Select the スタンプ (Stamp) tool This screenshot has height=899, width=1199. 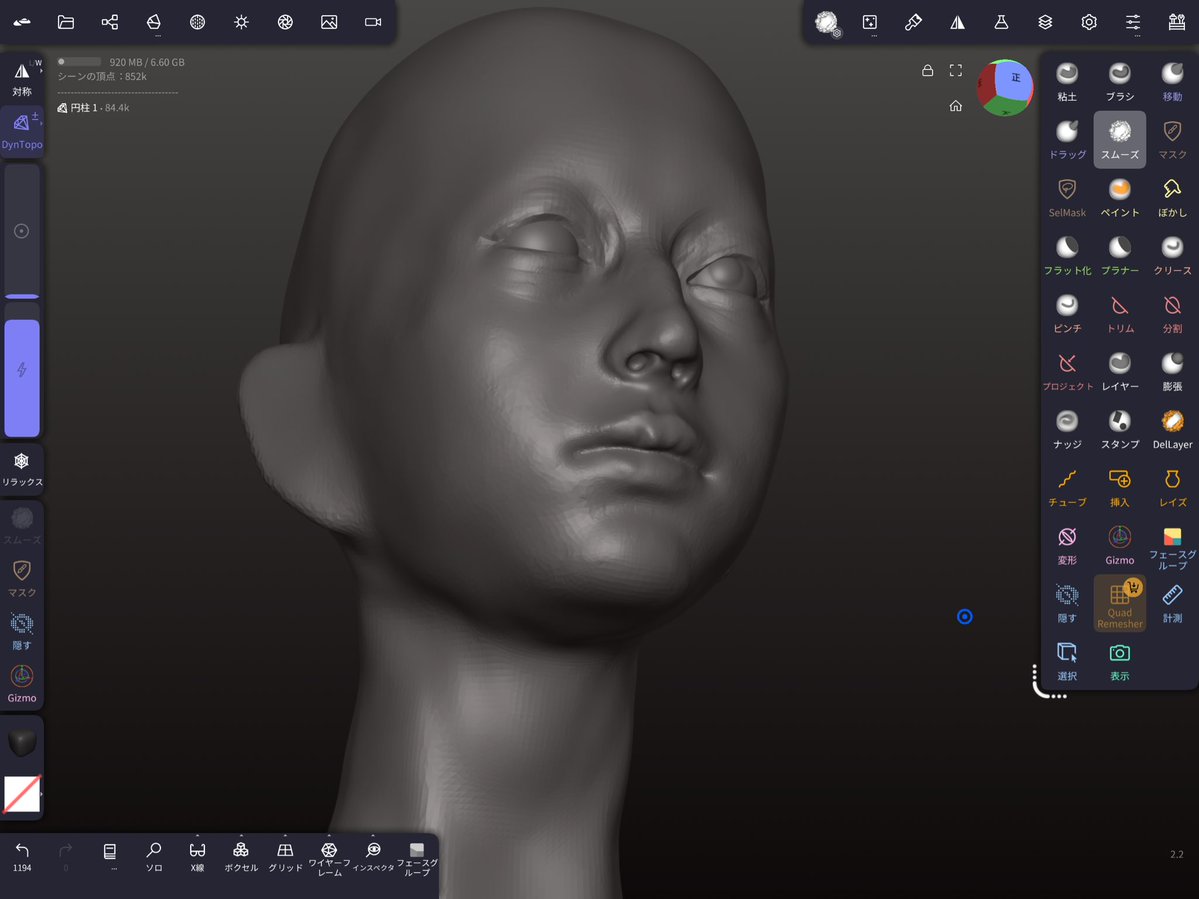coord(1119,430)
